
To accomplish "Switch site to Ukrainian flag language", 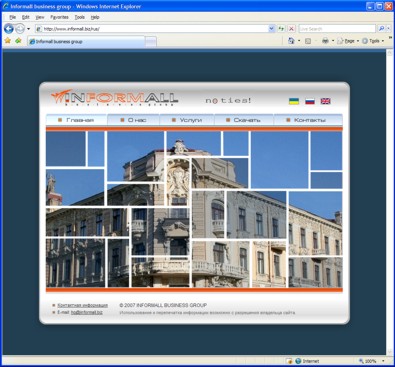I will pyautogui.click(x=294, y=101).
